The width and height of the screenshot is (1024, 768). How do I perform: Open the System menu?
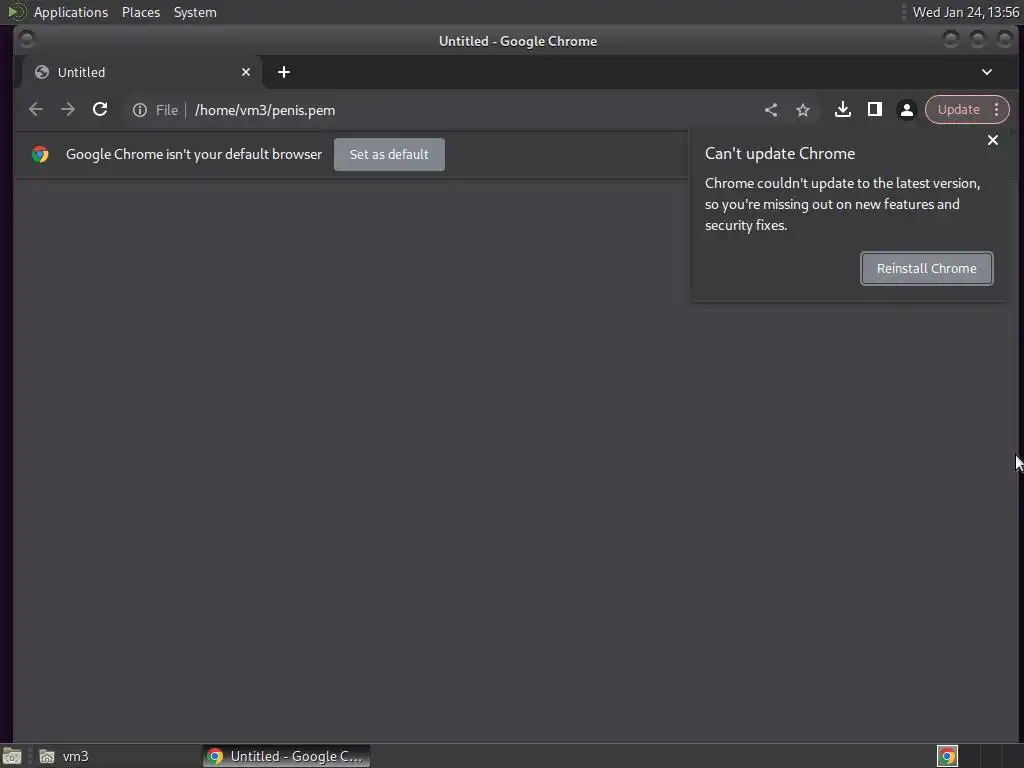(x=195, y=12)
